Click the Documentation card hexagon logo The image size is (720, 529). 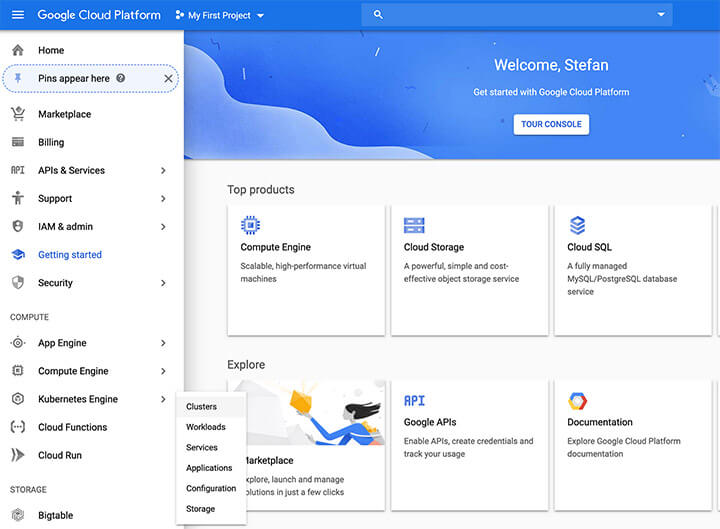coord(577,401)
